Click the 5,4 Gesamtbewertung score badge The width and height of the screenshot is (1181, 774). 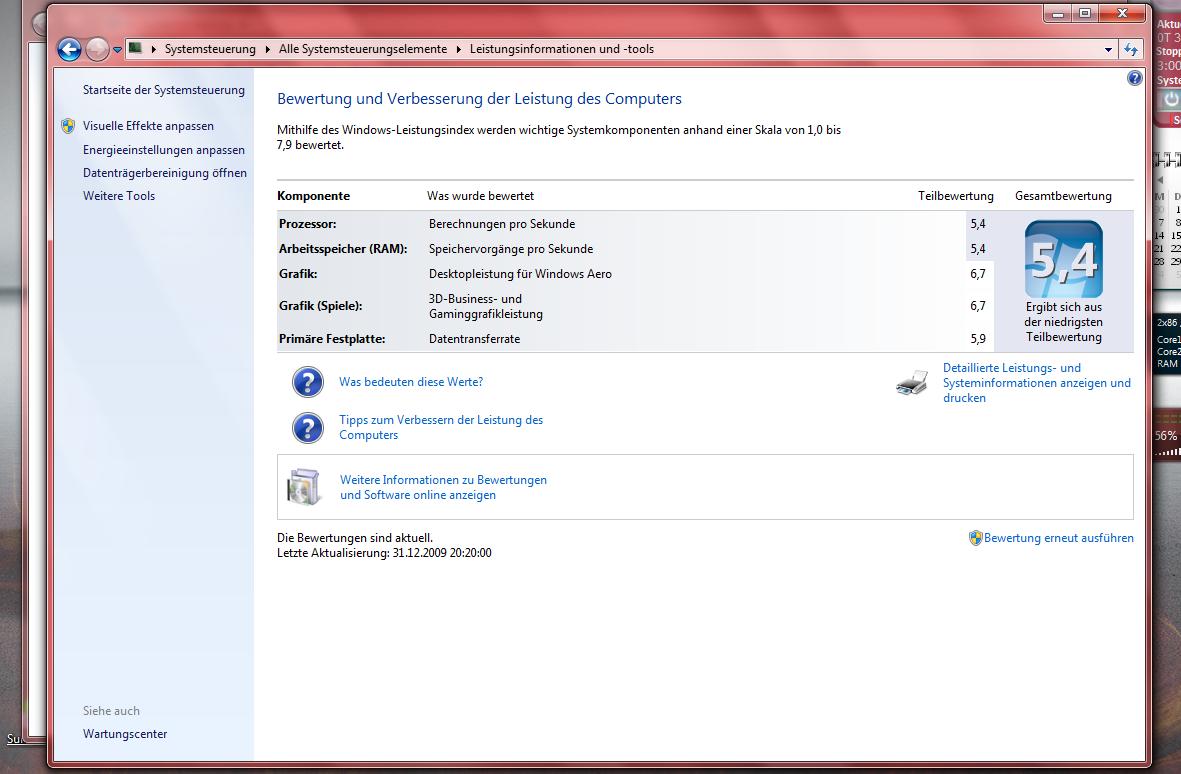(1064, 259)
